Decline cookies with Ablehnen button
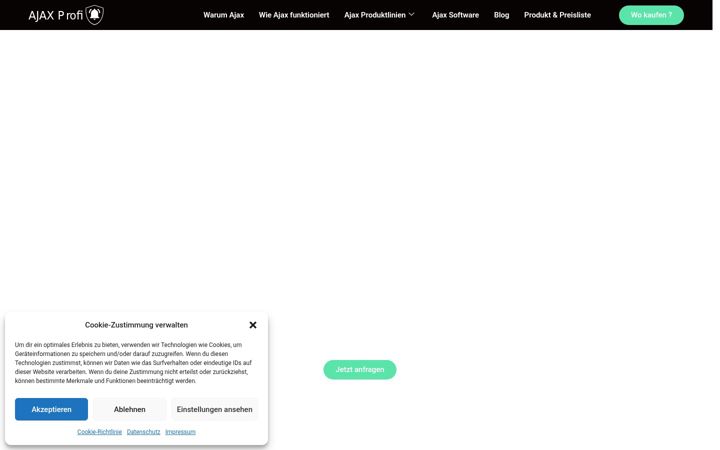 pyautogui.click(x=129, y=409)
